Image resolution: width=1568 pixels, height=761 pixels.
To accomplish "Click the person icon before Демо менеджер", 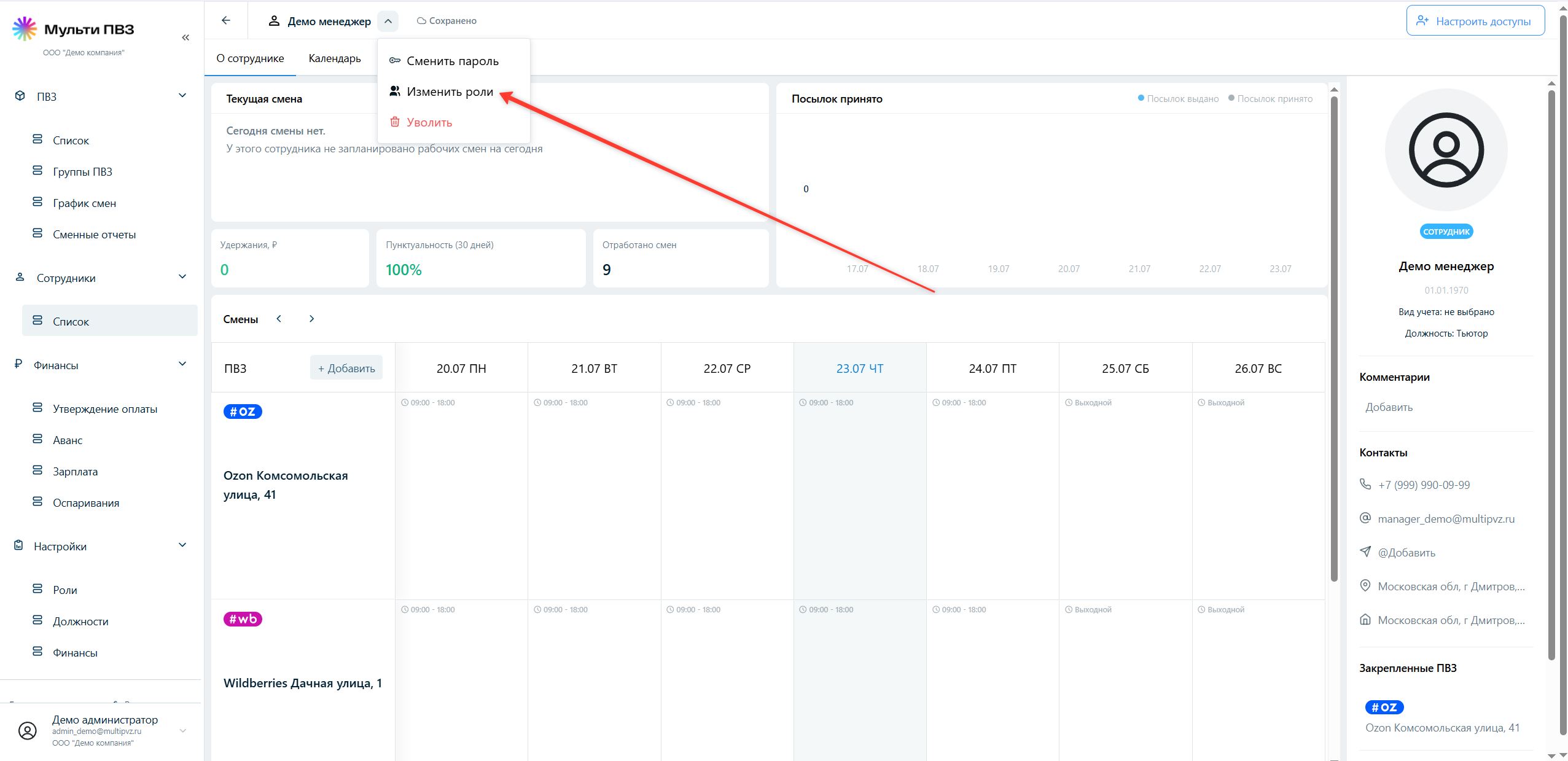I will pyautogui.click(x=275, y=21).
